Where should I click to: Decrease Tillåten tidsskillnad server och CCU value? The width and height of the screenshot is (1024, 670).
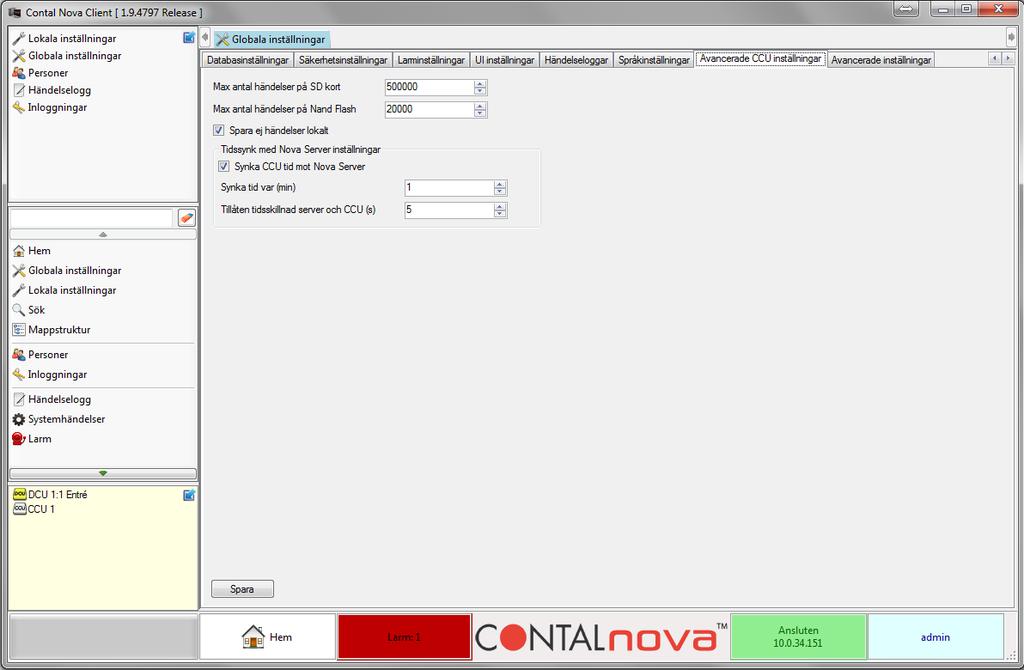point(500,214)
